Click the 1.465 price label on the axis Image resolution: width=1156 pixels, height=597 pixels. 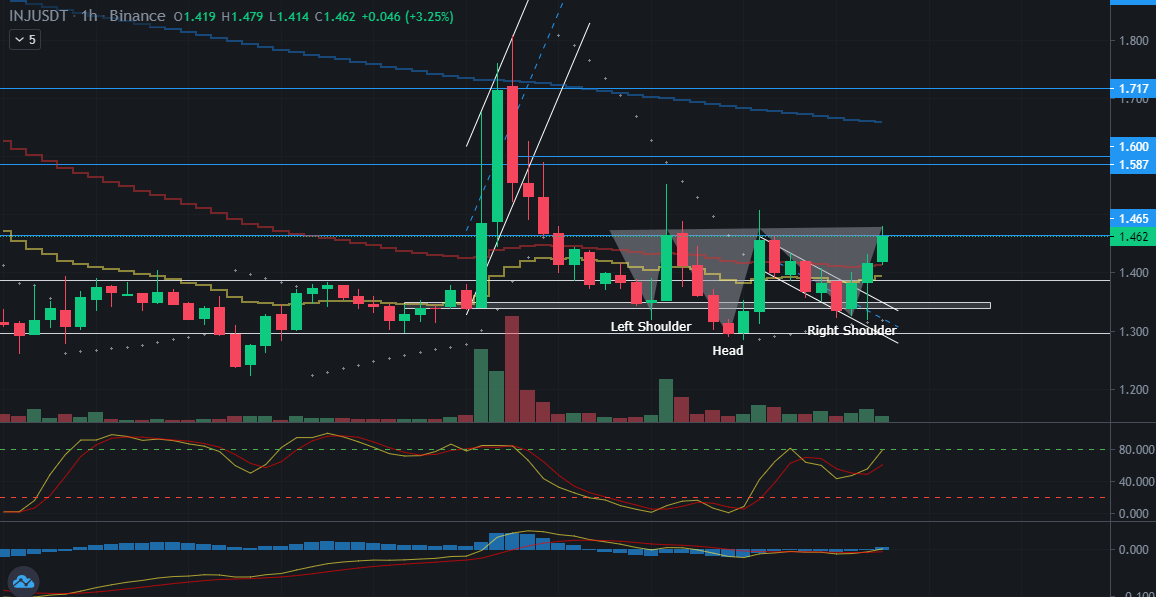1132,218
